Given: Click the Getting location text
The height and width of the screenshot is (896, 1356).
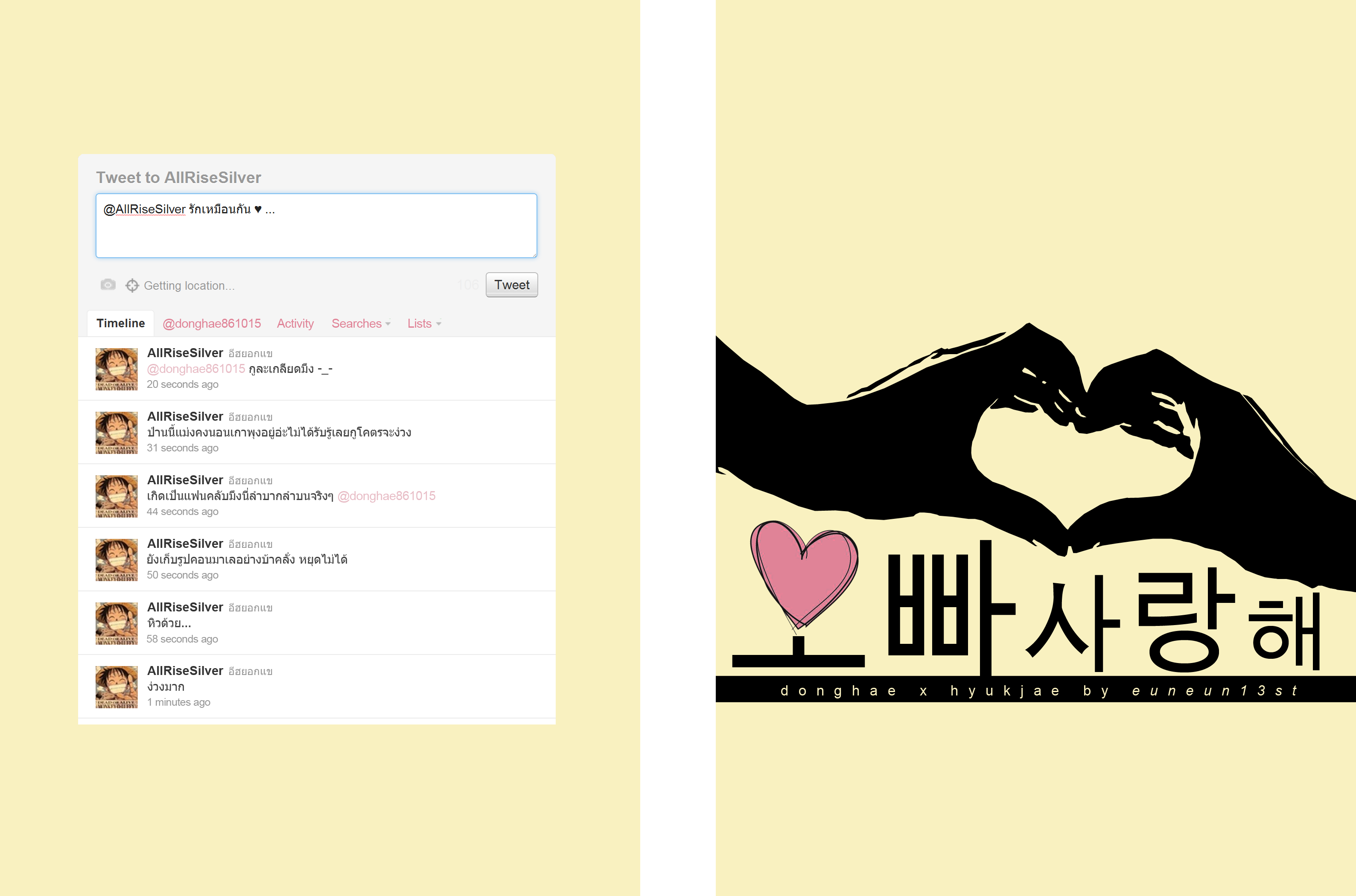Looking at the screenshot, I should [189, 286].
